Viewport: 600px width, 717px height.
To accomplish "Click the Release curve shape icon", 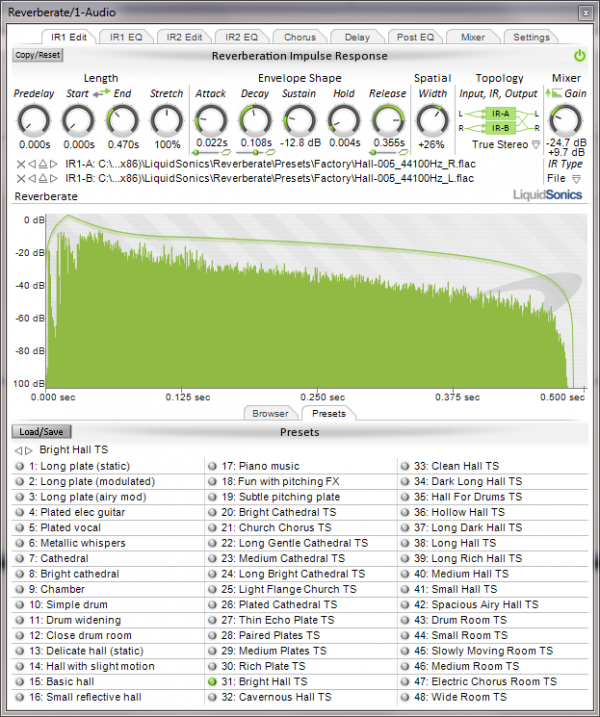I will 403,152.
